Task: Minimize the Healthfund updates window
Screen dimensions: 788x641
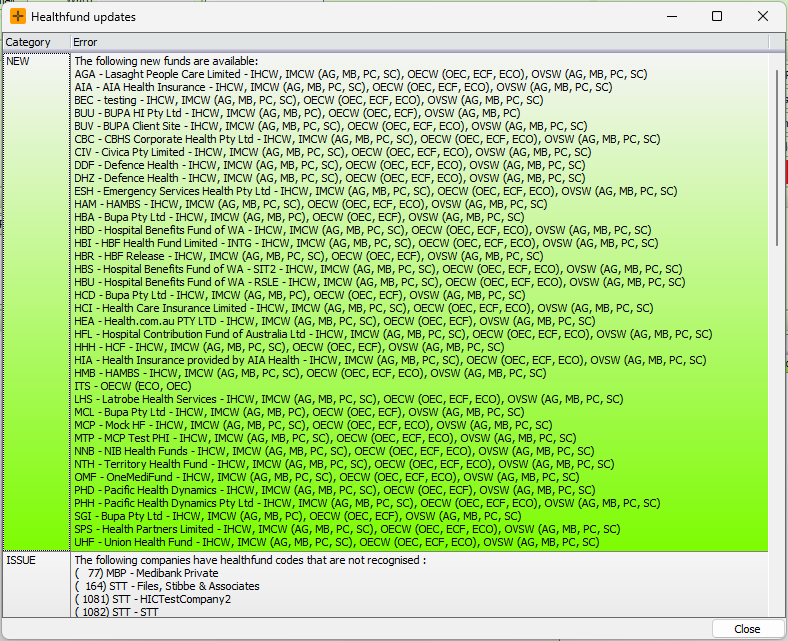Action: click(672, 17)
